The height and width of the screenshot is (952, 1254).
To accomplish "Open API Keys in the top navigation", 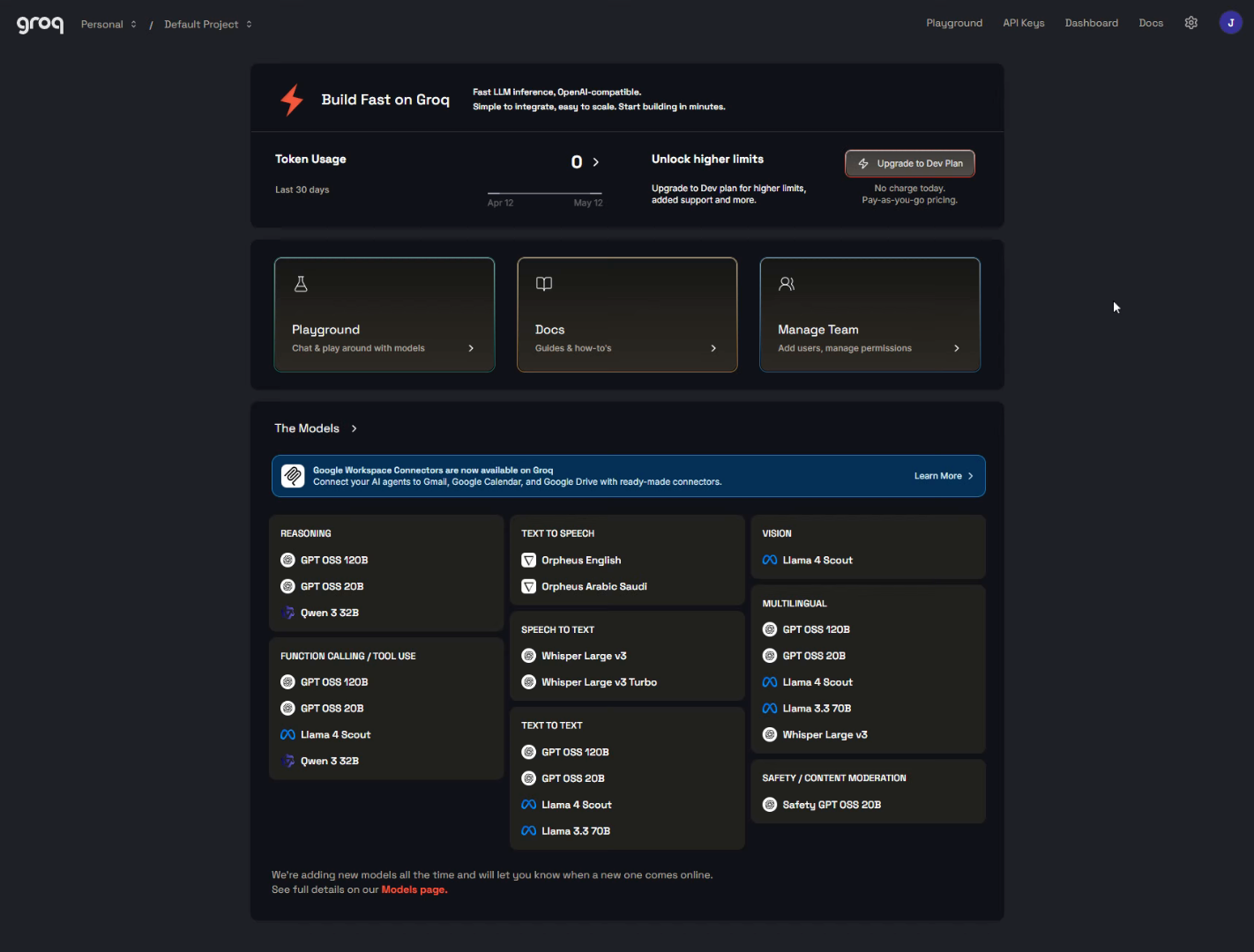I will point(1024,23).
